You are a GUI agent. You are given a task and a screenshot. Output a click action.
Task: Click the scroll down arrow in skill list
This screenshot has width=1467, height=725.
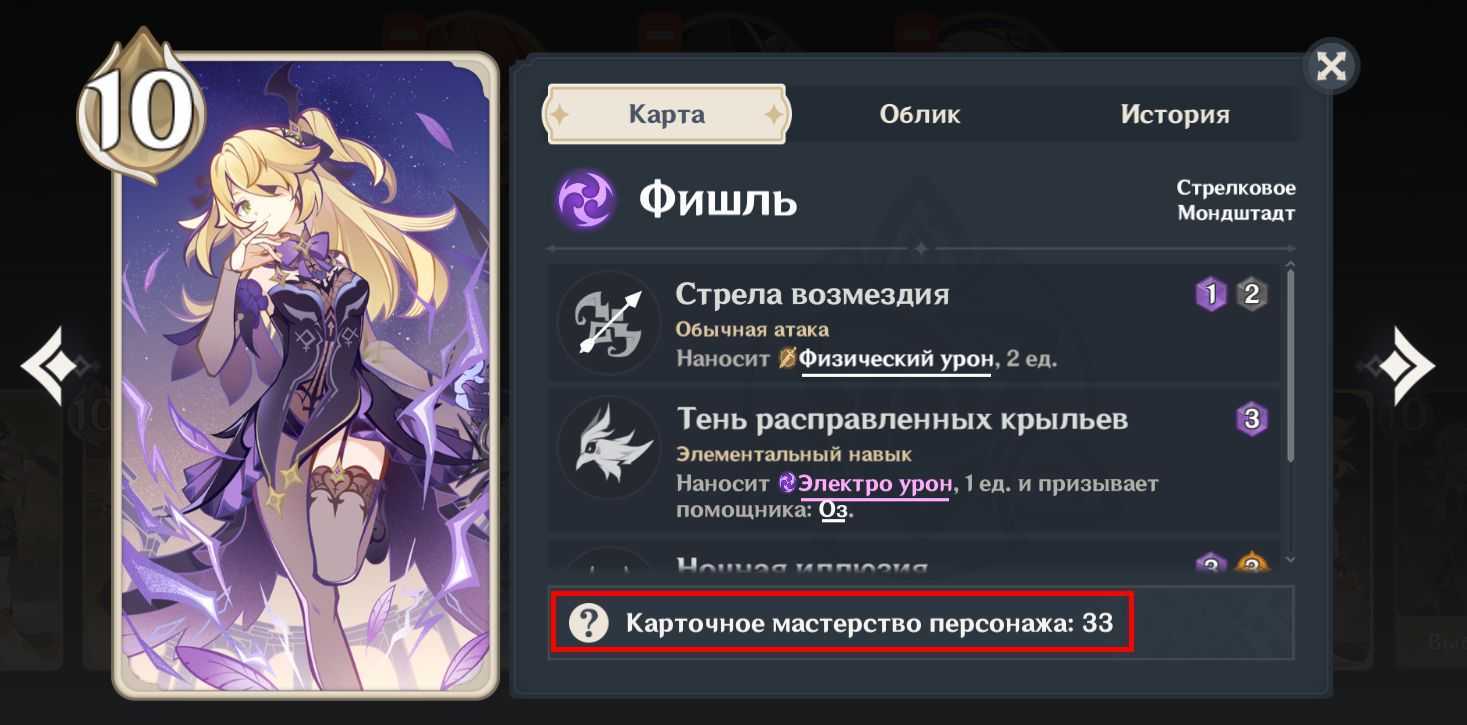pos(1290,560)
